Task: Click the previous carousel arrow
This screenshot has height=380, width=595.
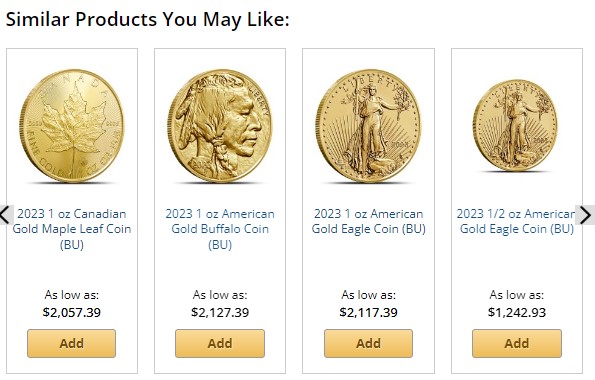Action: click(x=6, y=215)
